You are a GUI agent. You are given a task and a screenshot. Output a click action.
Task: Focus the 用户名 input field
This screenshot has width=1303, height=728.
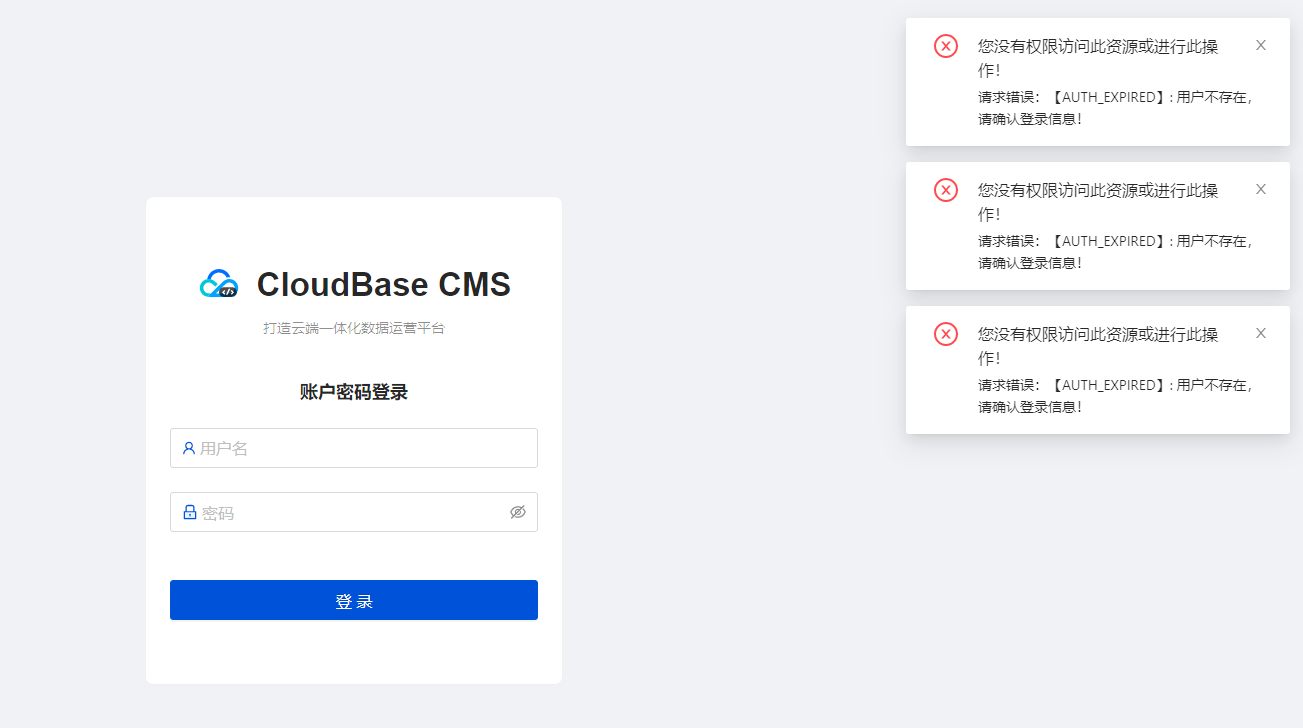point(354,448)
